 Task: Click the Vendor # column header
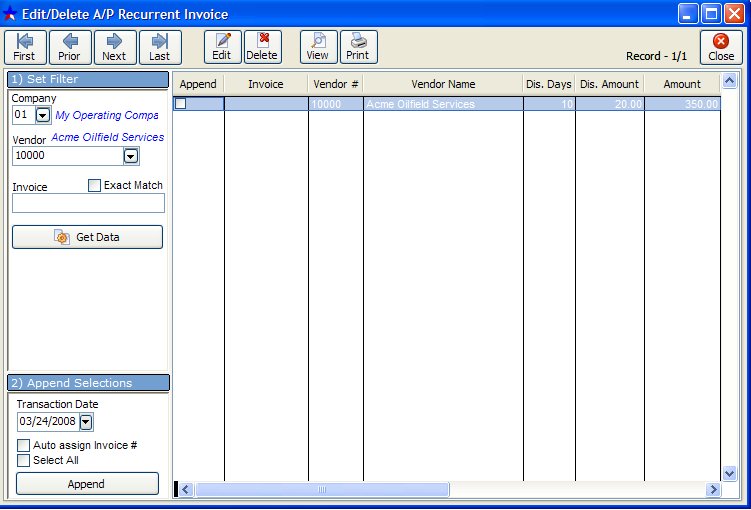click(336, 84)
